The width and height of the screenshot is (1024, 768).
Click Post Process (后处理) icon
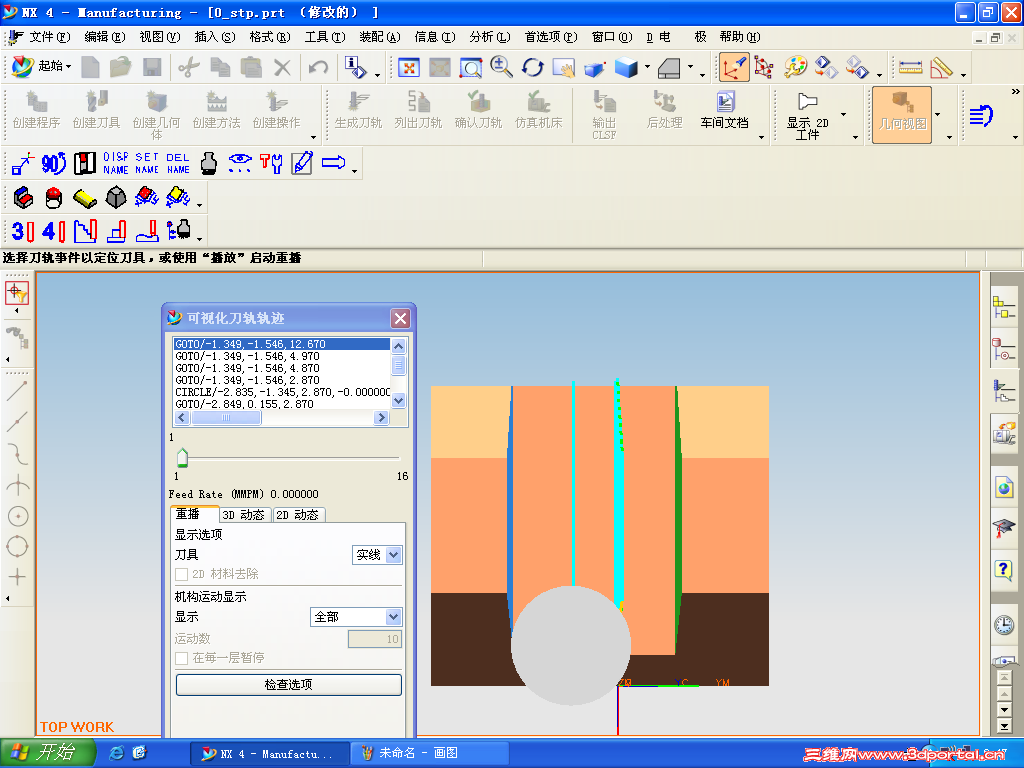pos(664,110)
